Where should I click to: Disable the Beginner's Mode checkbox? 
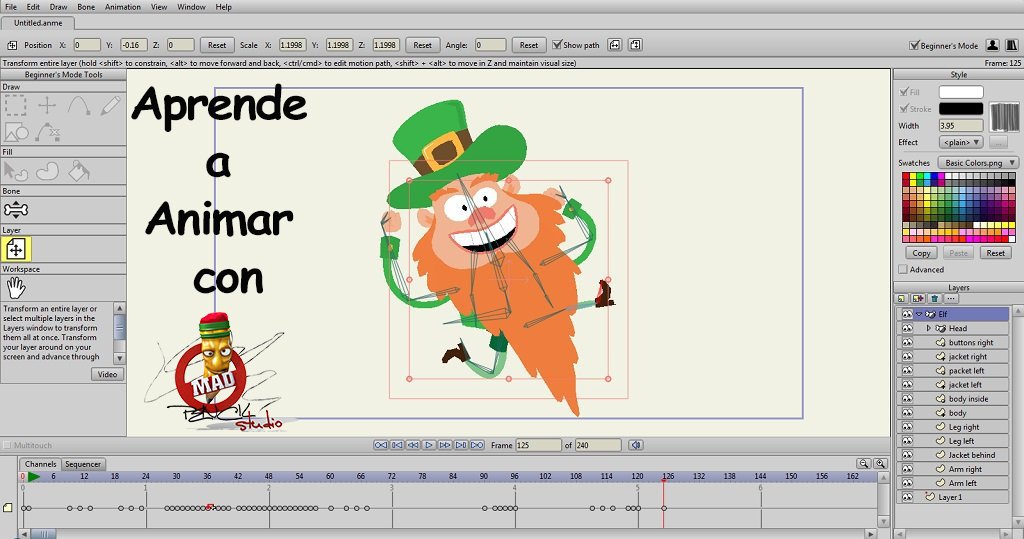914,45
